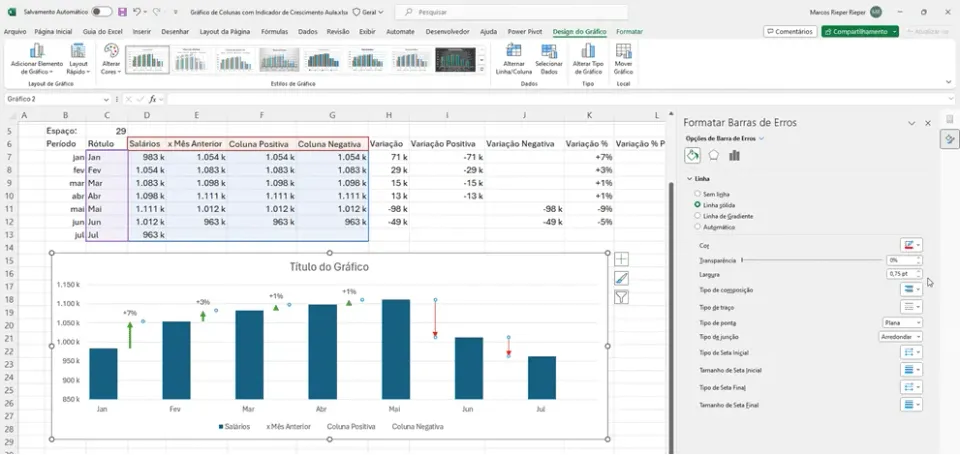
Task: Toggle the Salvamento Automático switch
Action: tap(101, 12)
